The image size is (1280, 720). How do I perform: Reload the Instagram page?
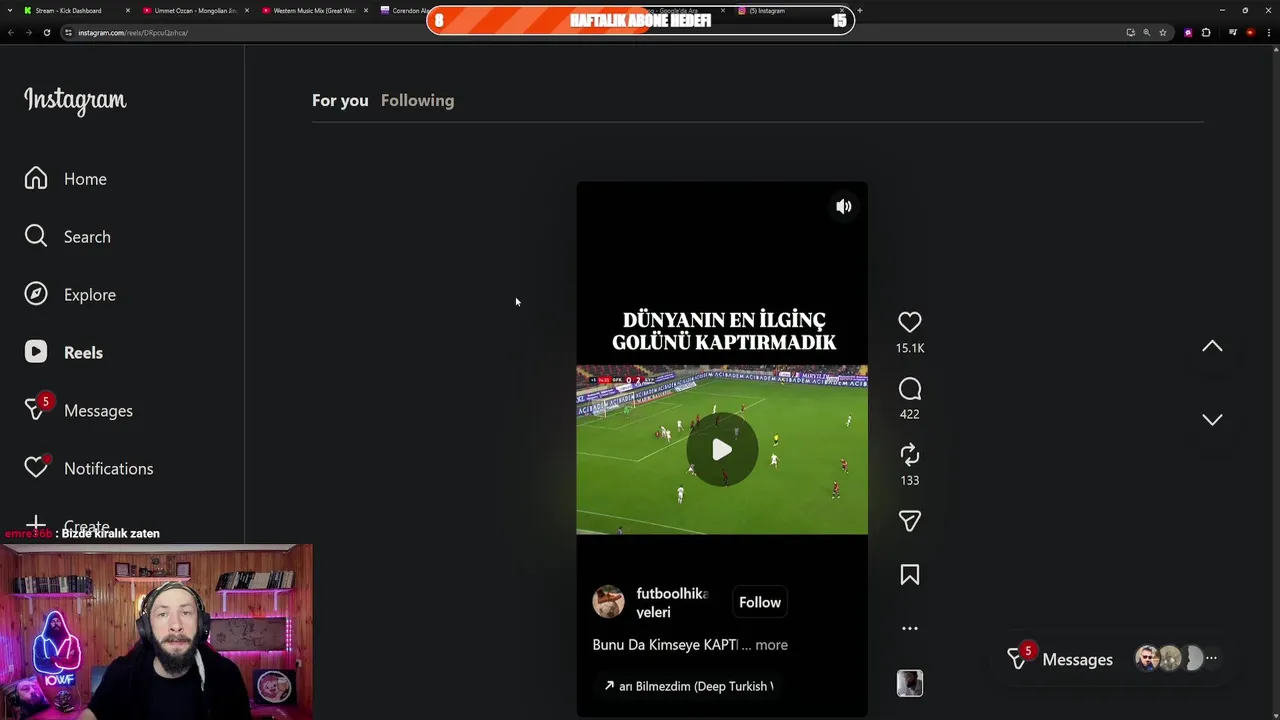click(46, 33)
